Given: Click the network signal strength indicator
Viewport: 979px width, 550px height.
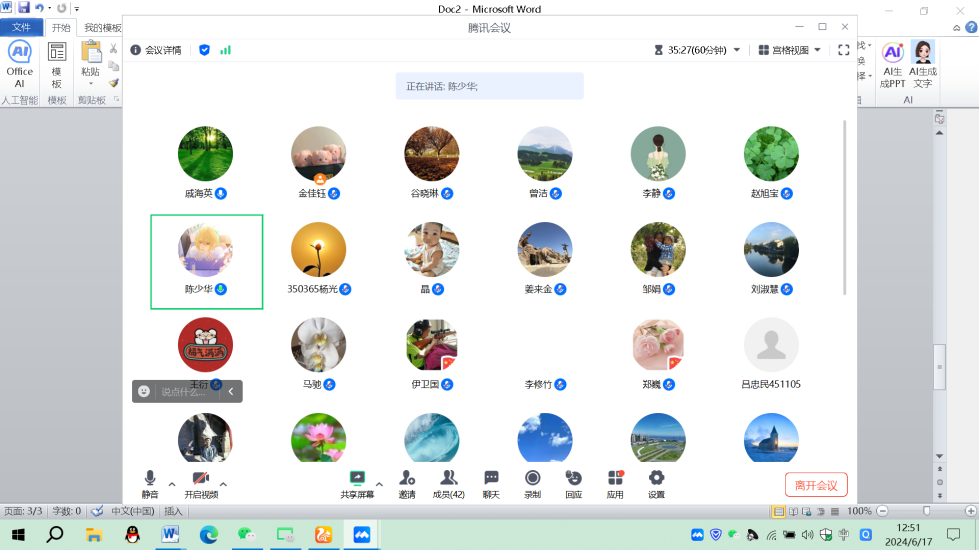Looking at the screenshot, I should pos(225,50).
